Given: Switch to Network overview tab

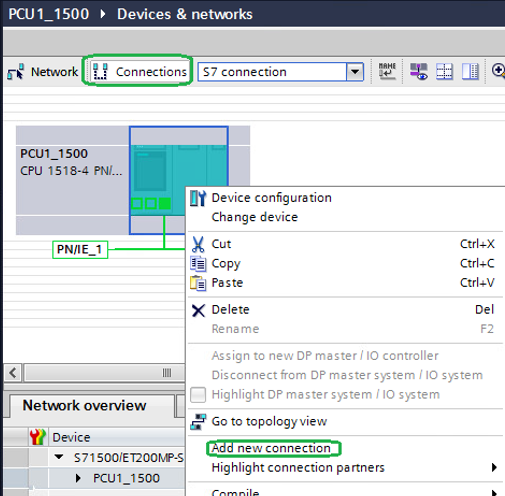Looking at the screenshot, I should (x=84, y=406).
